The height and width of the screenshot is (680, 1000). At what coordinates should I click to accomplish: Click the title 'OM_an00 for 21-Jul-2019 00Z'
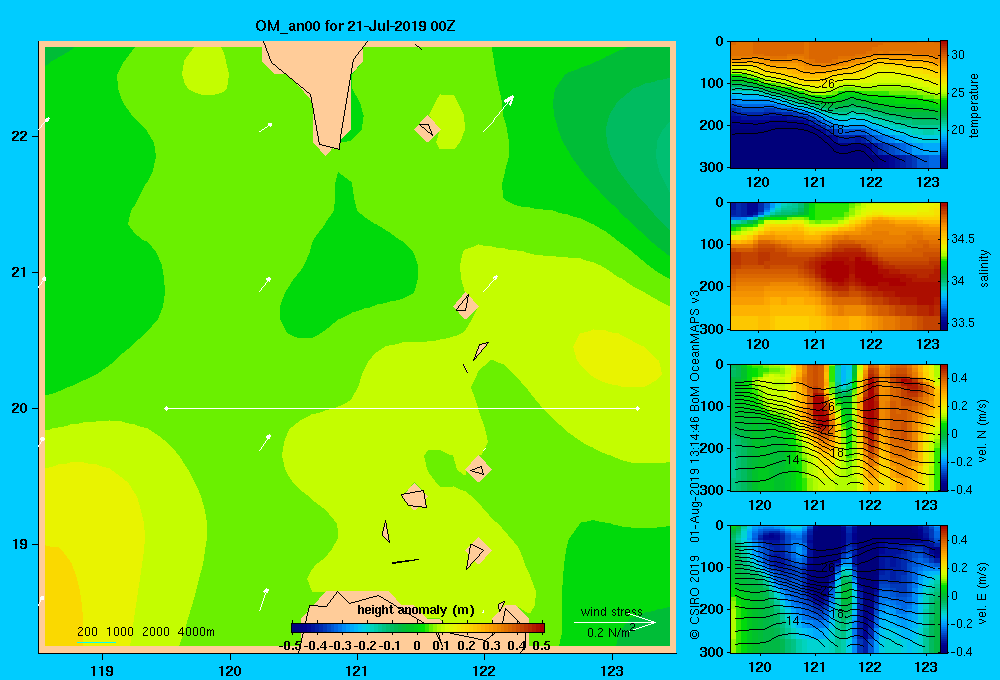(x=355, y=26)
